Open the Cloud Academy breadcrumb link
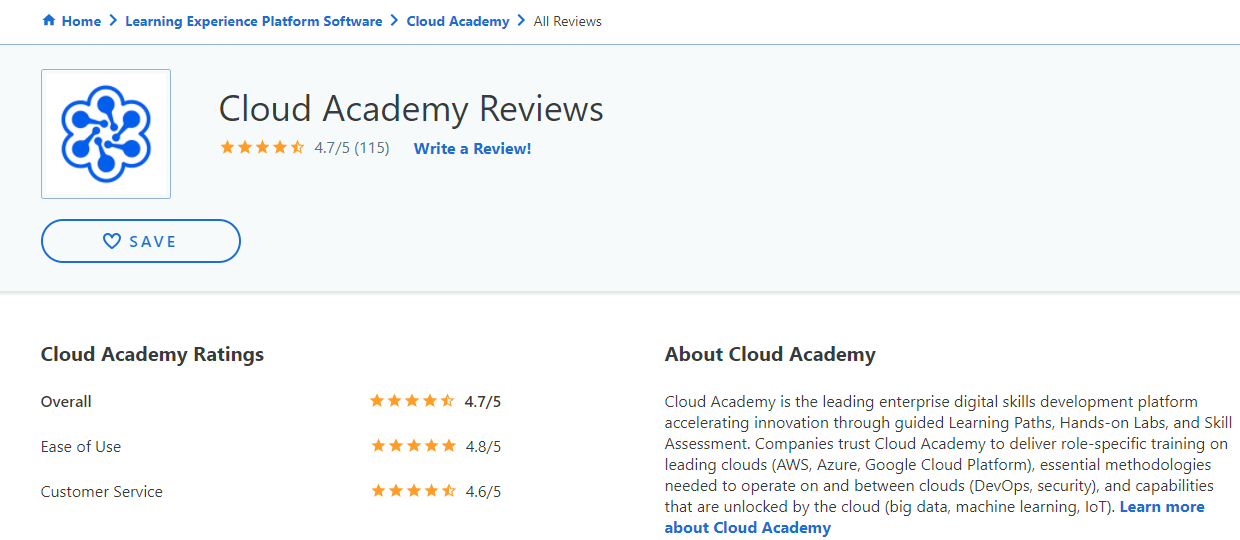1240x540 pixels. pos(458,21)
